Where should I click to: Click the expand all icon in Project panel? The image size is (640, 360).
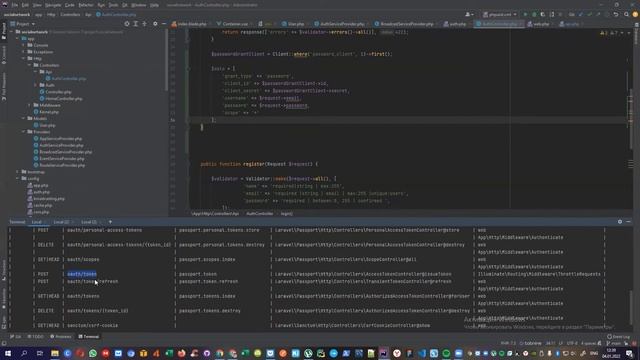tap(136, 24)
